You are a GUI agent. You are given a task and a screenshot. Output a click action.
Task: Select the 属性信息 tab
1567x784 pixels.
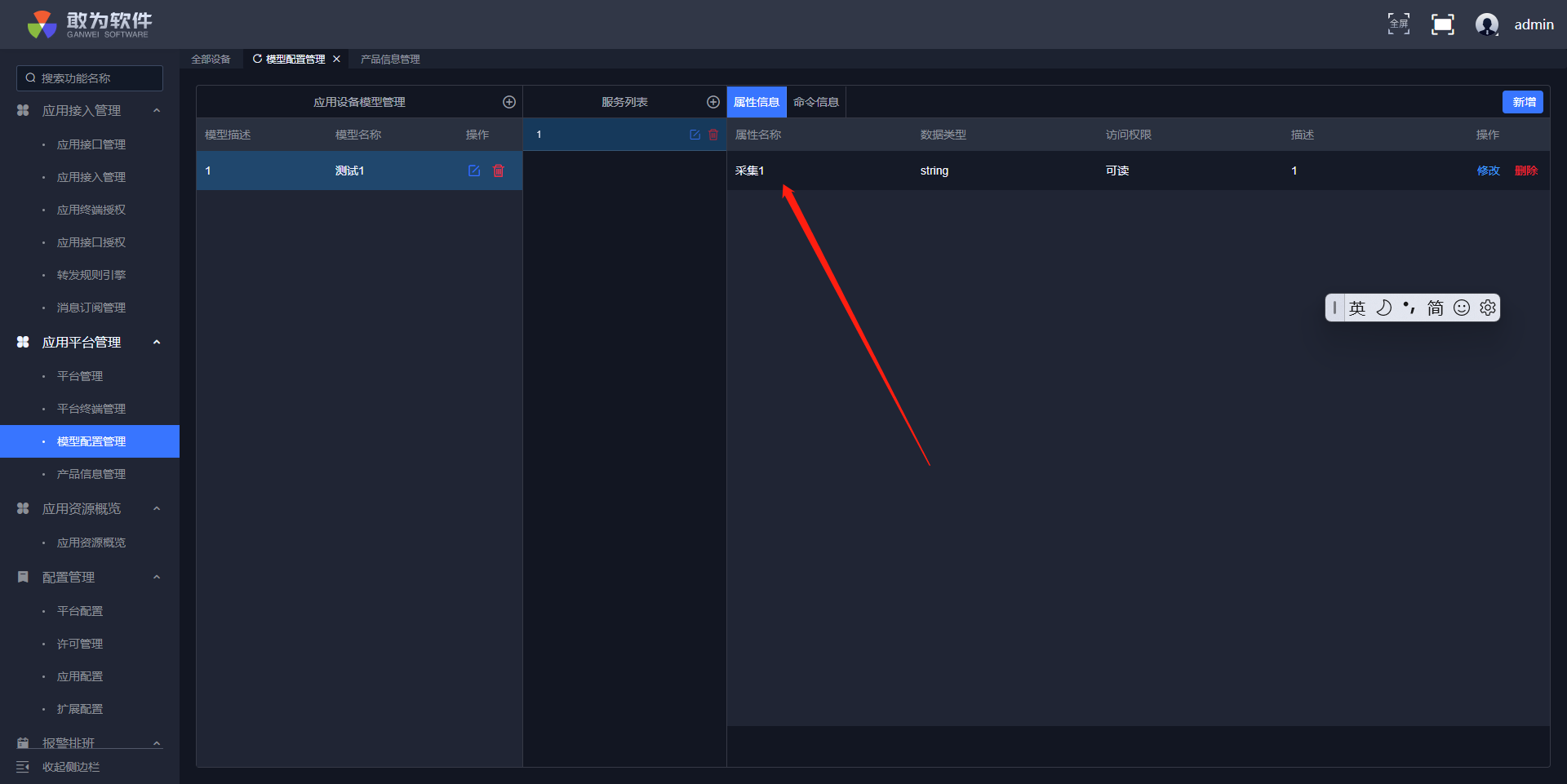tap(757, 102)
